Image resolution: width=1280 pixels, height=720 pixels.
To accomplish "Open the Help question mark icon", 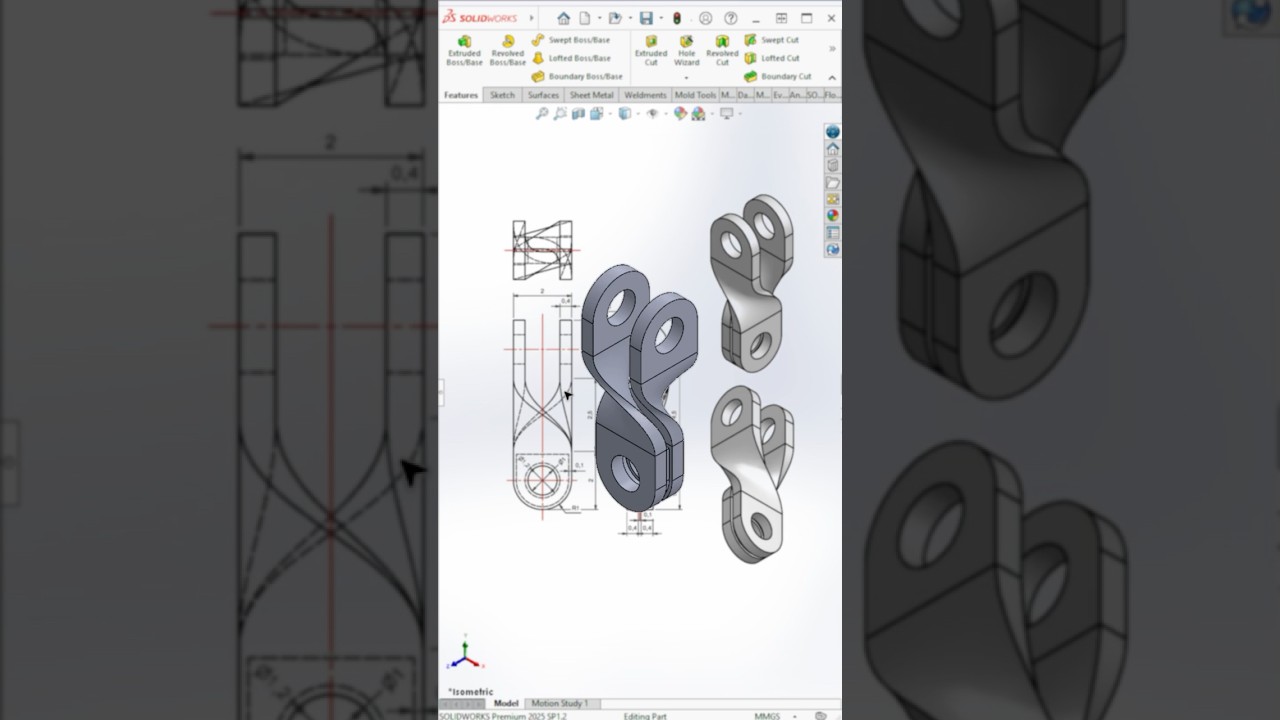I will click(731, 18).
